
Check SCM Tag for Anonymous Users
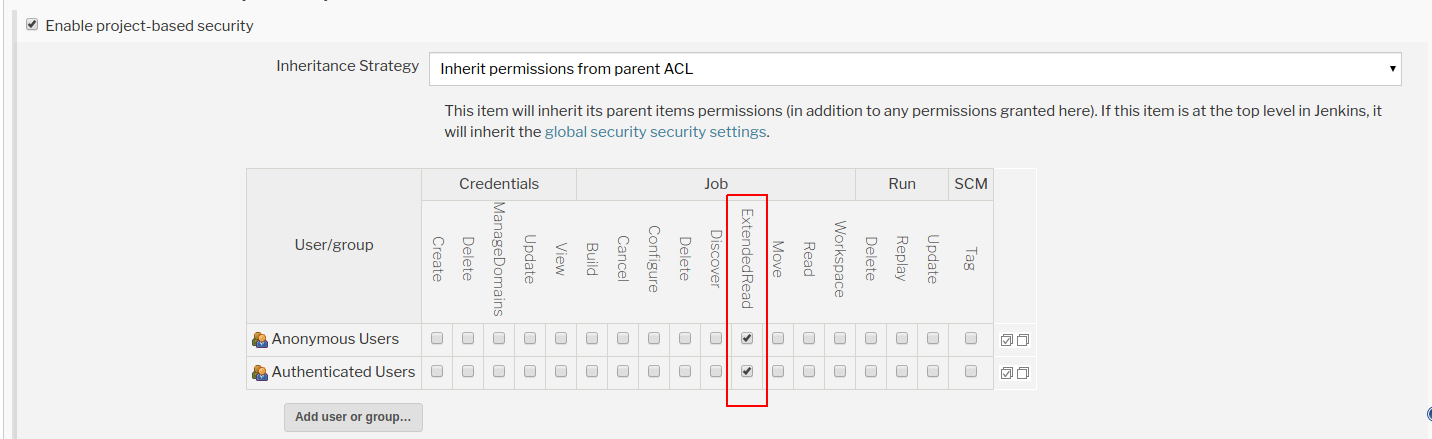pyautogui.click(x=971, y=339)
